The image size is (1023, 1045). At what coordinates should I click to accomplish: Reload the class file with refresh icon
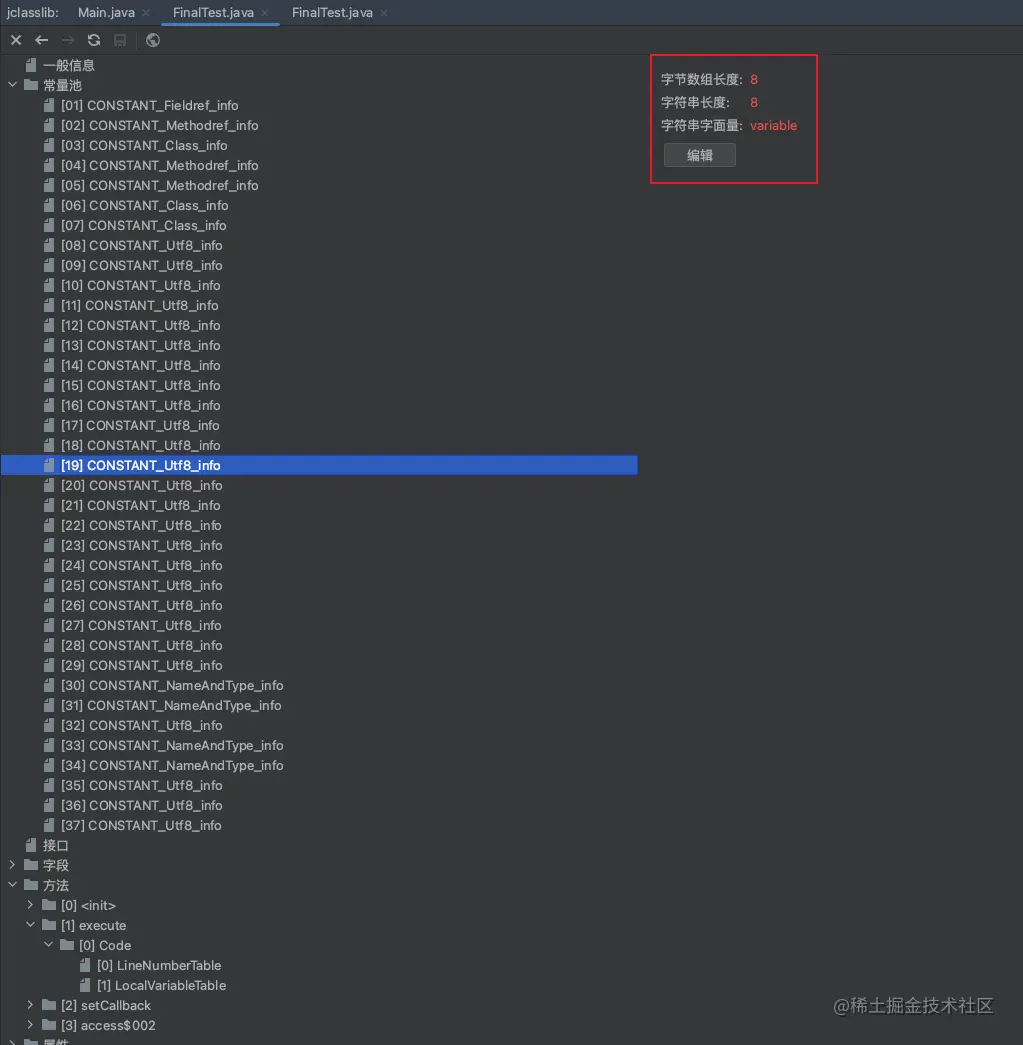click(94, 40)
